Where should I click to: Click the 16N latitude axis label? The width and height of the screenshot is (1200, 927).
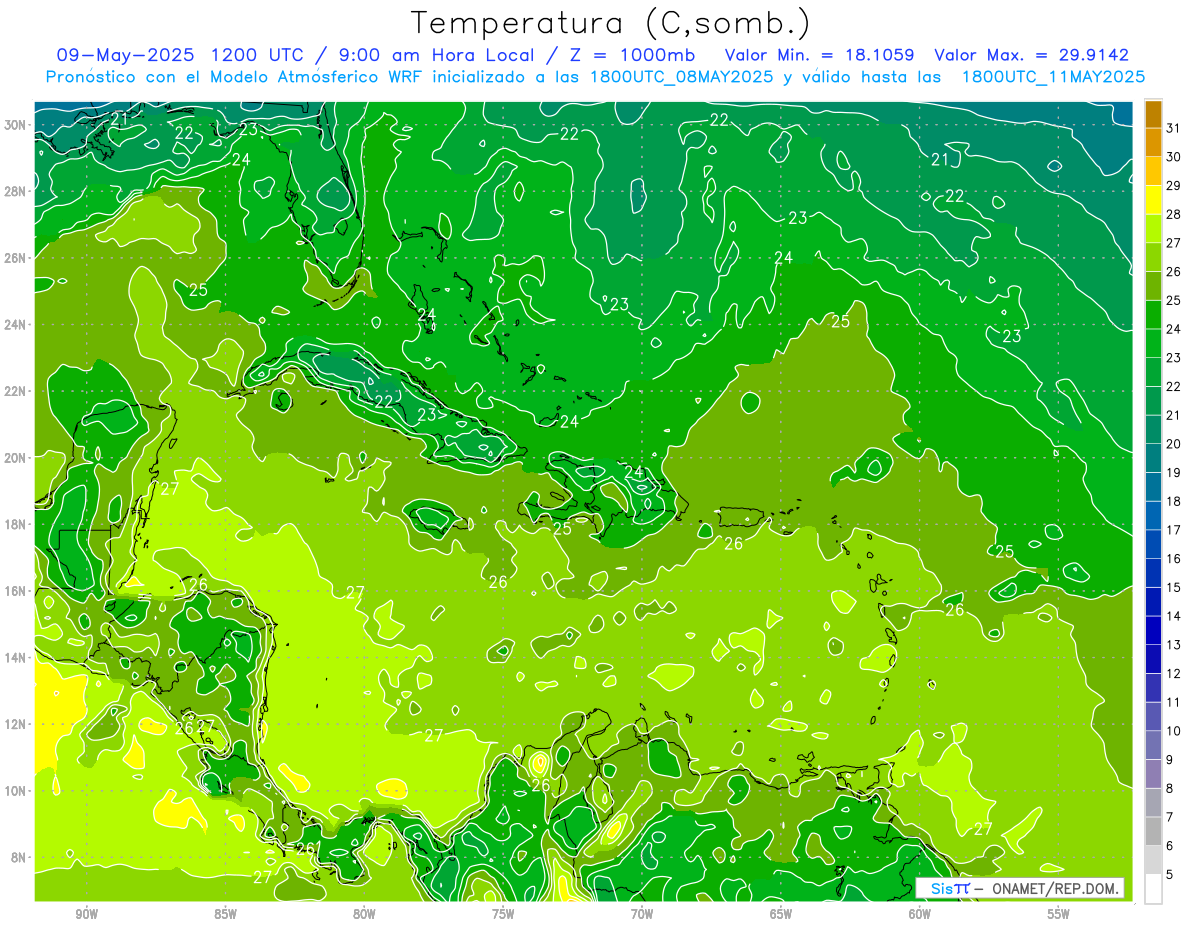[x=16, y=591]
